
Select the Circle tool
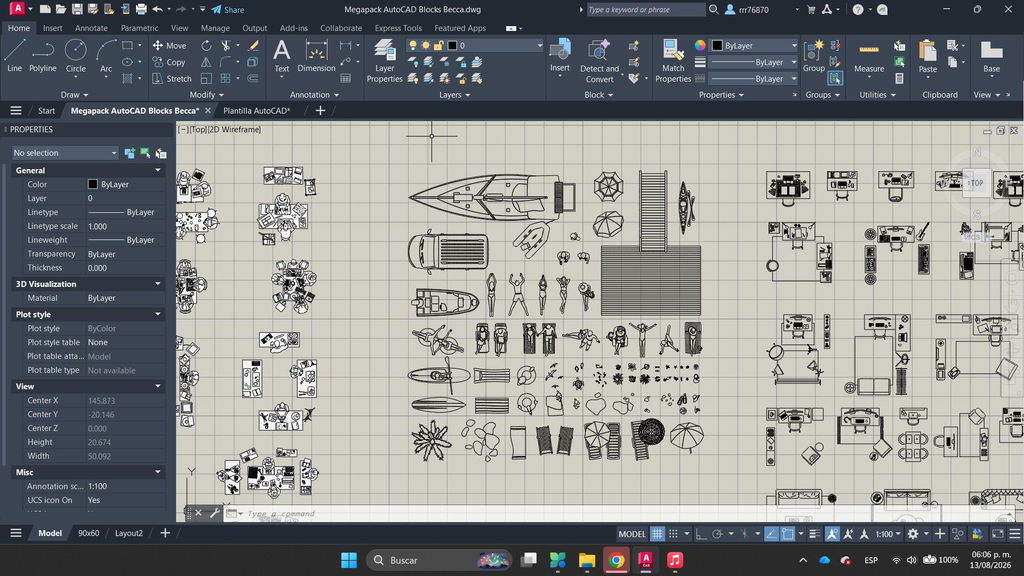76,55
